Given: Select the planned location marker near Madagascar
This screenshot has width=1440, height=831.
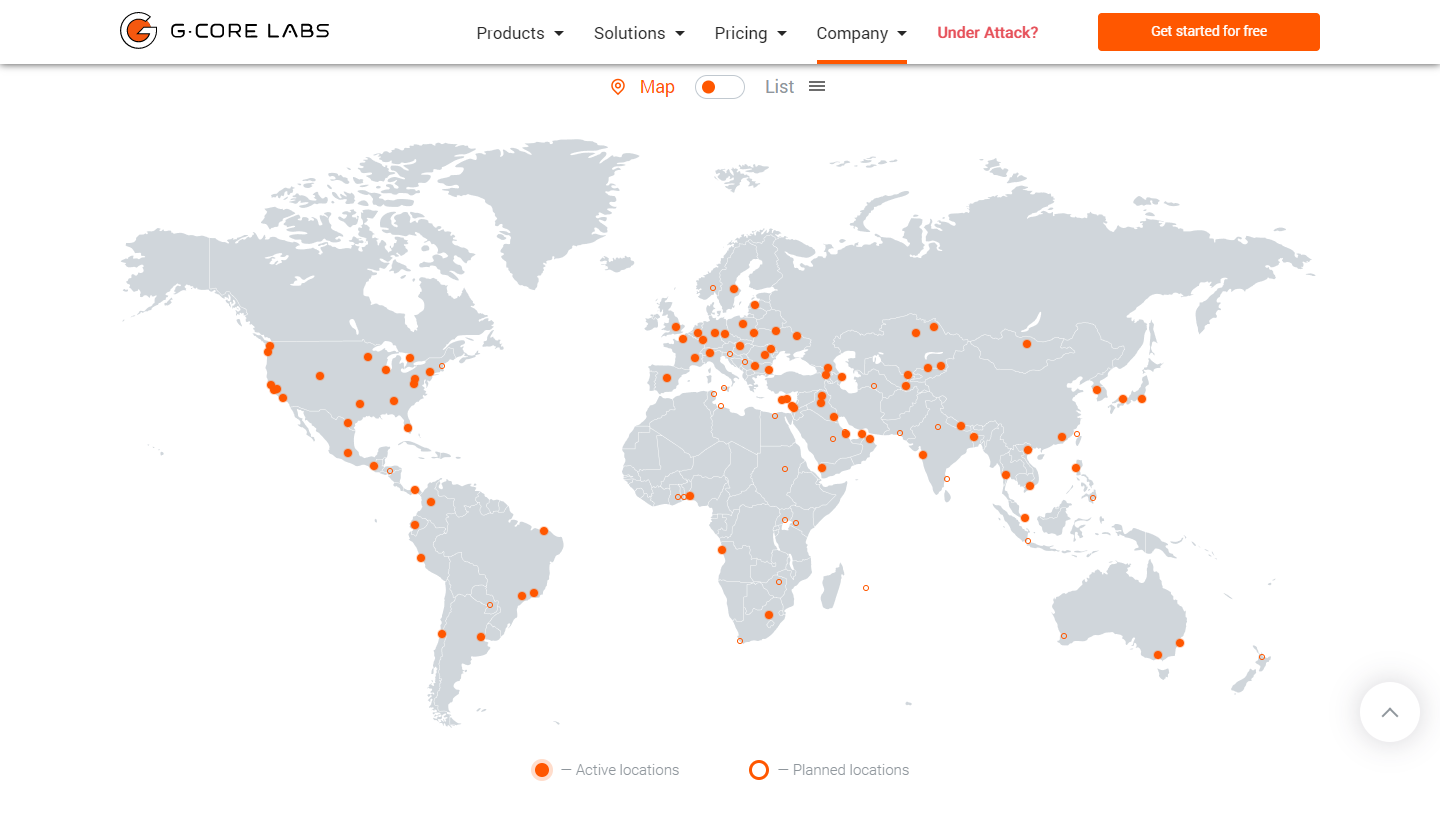Looking at the screenshot, I should point(865,588).
